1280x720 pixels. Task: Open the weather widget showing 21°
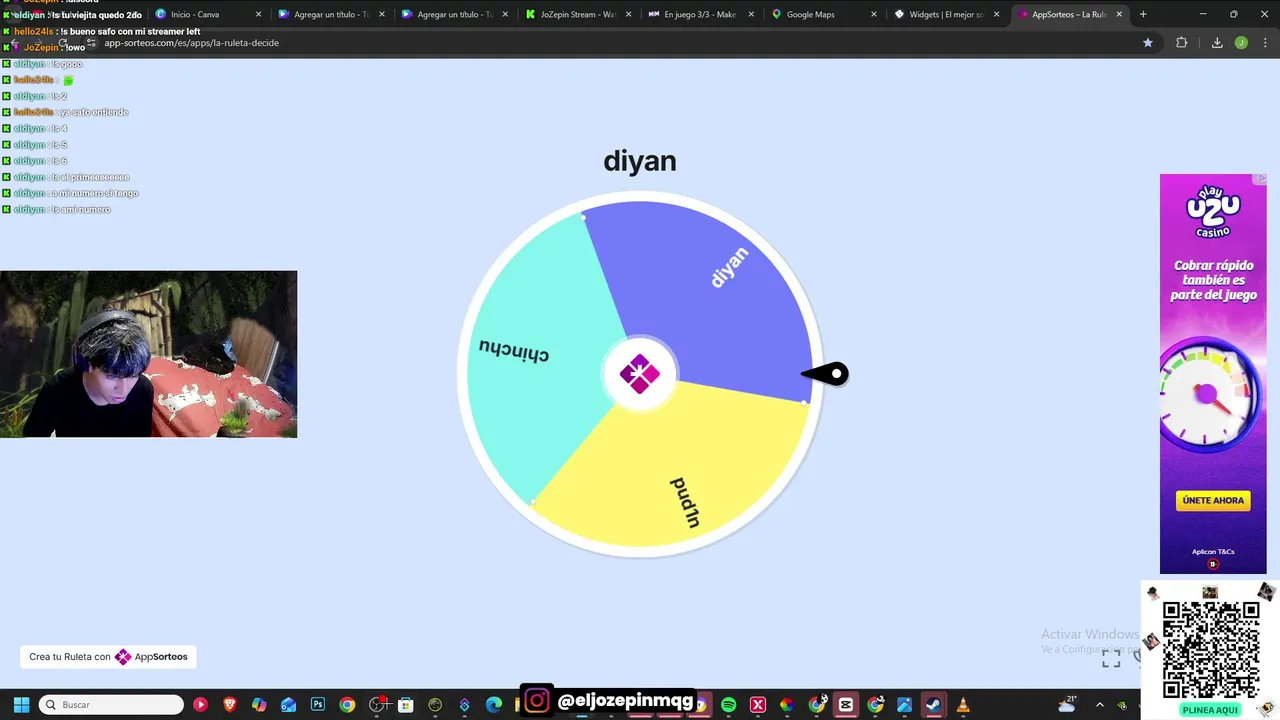[1066, 705]
